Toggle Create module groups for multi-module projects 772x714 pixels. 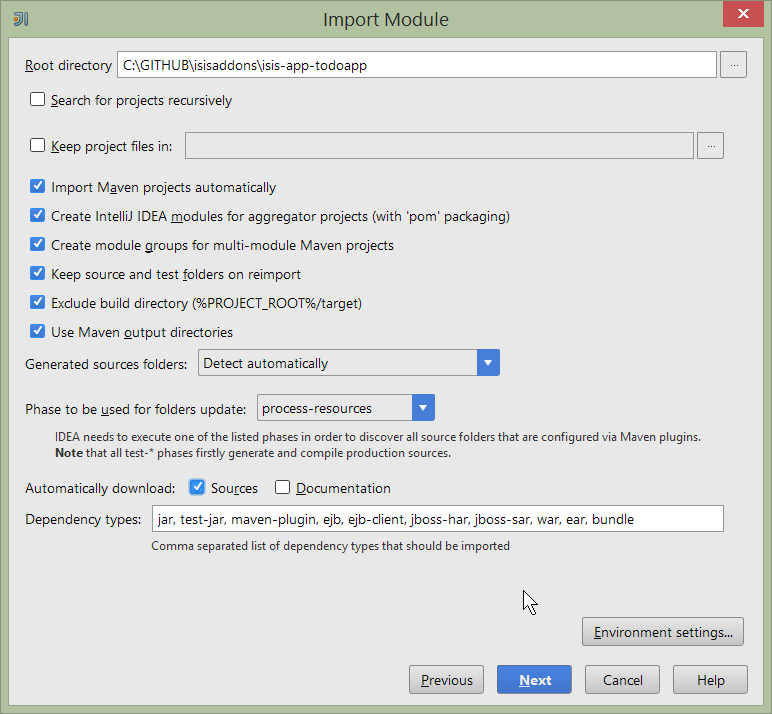pos(38,245)
